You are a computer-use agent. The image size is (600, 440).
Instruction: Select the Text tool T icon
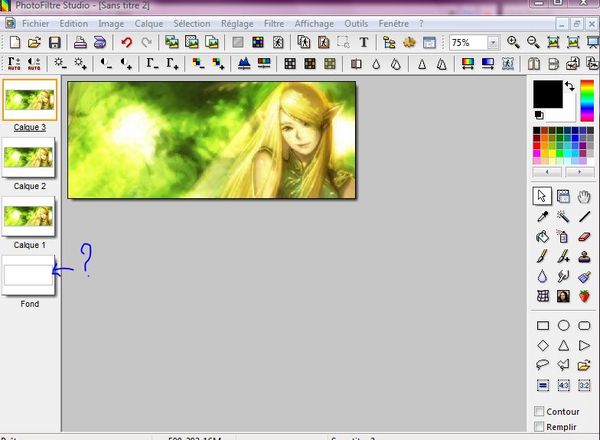pyautogui.click(x=364, y=42)
